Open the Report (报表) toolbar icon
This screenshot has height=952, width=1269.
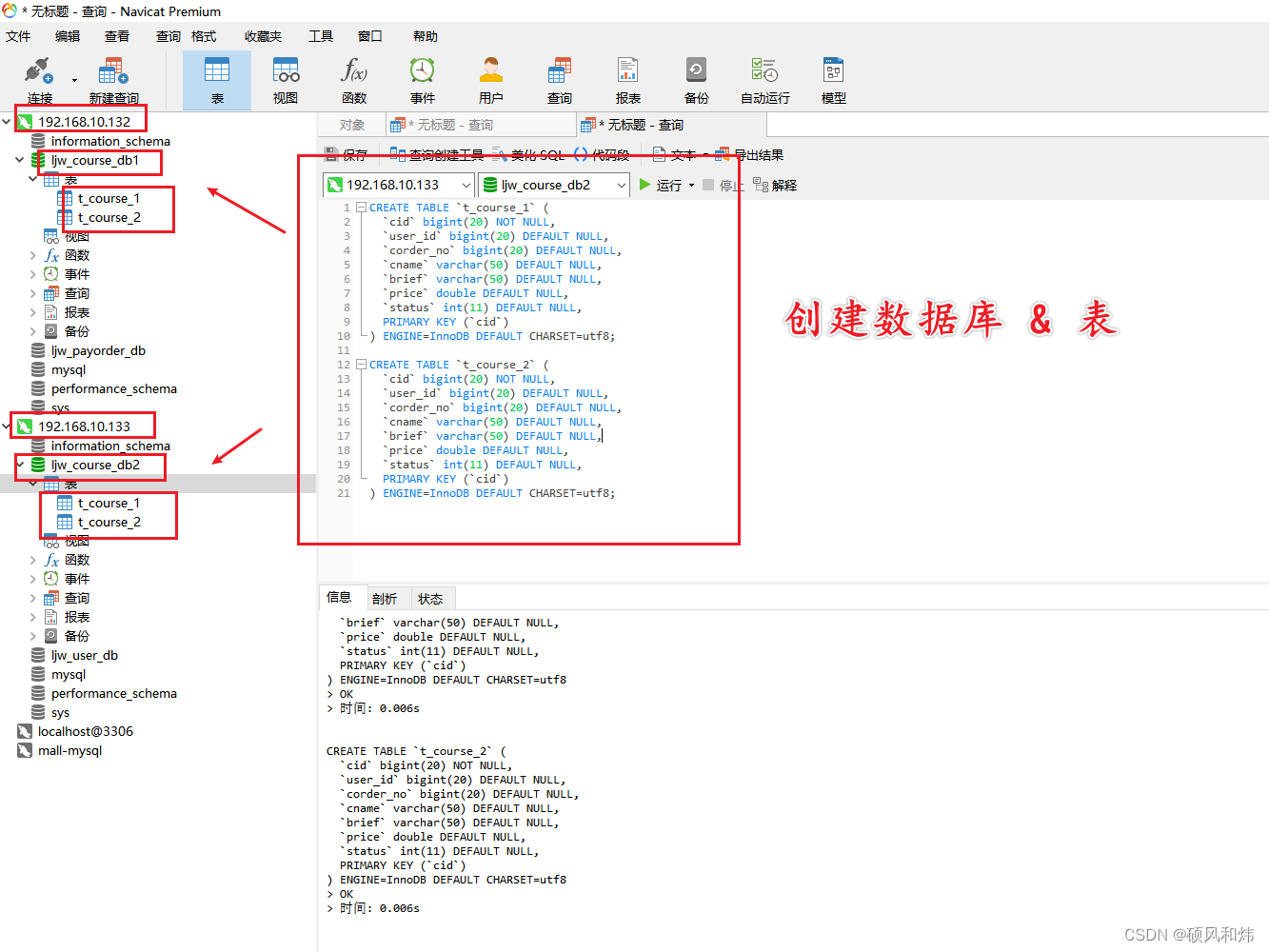pyautogui.click(x=628, y=80)
